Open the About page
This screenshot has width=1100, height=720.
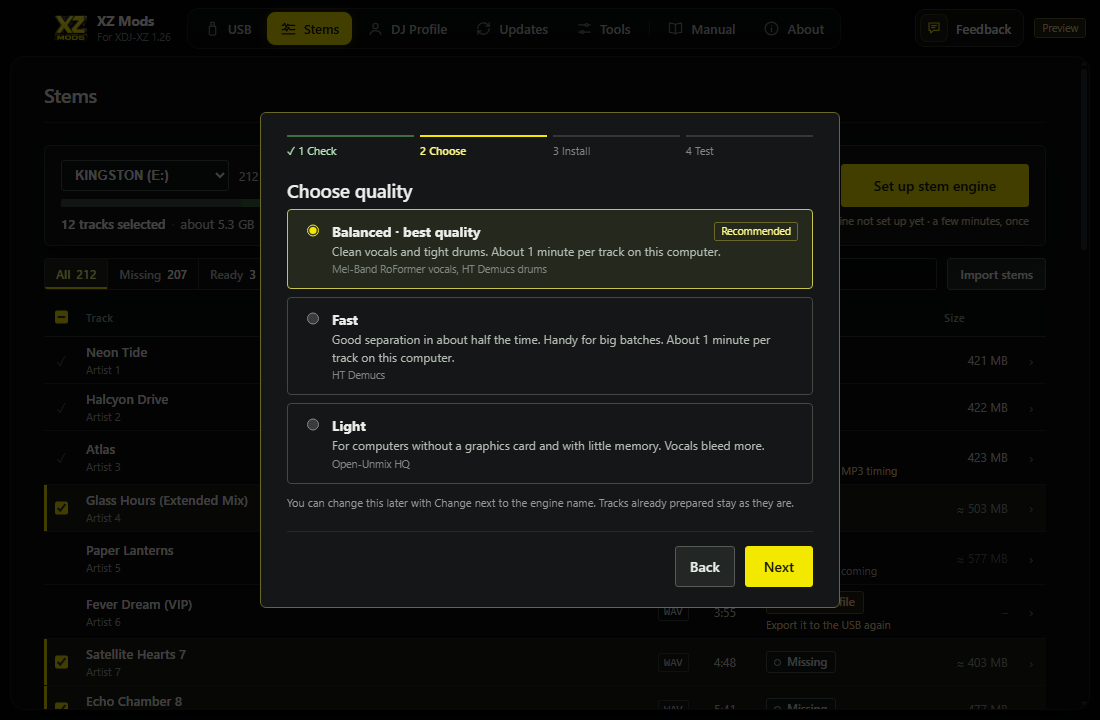(x=794, y=29)
